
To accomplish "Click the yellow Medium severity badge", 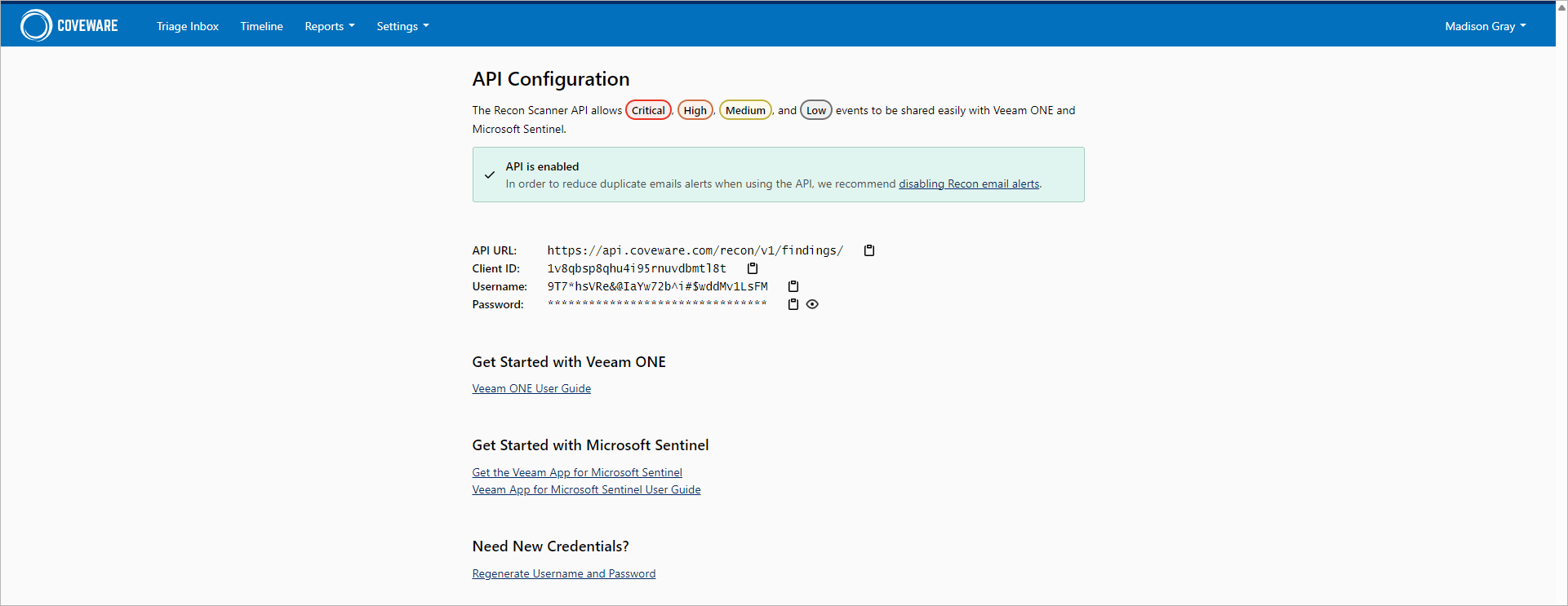I will [745, 110].
